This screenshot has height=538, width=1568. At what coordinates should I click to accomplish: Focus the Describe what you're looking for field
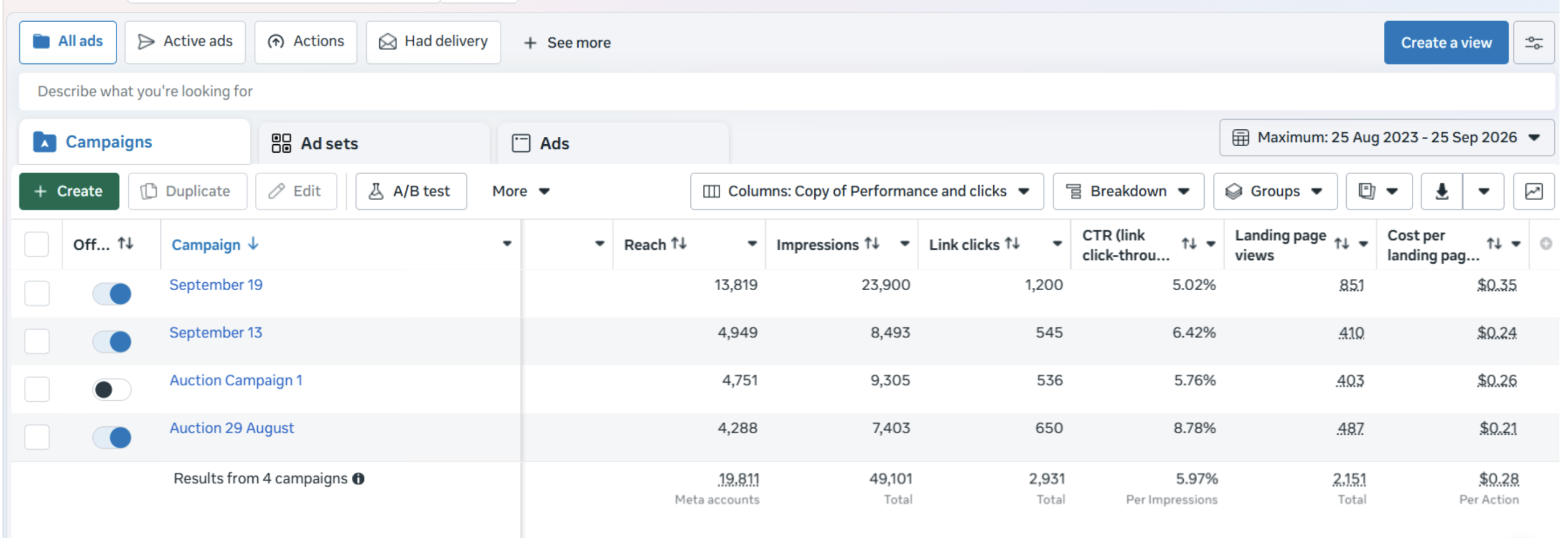(x=786, y=91)
